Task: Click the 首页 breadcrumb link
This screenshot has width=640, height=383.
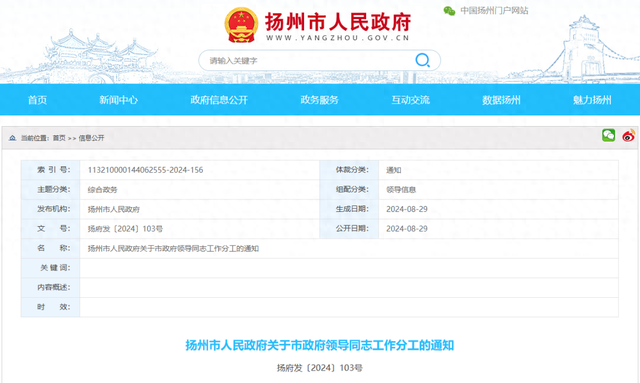Action: pyautogui.click(x=59, y=138)
